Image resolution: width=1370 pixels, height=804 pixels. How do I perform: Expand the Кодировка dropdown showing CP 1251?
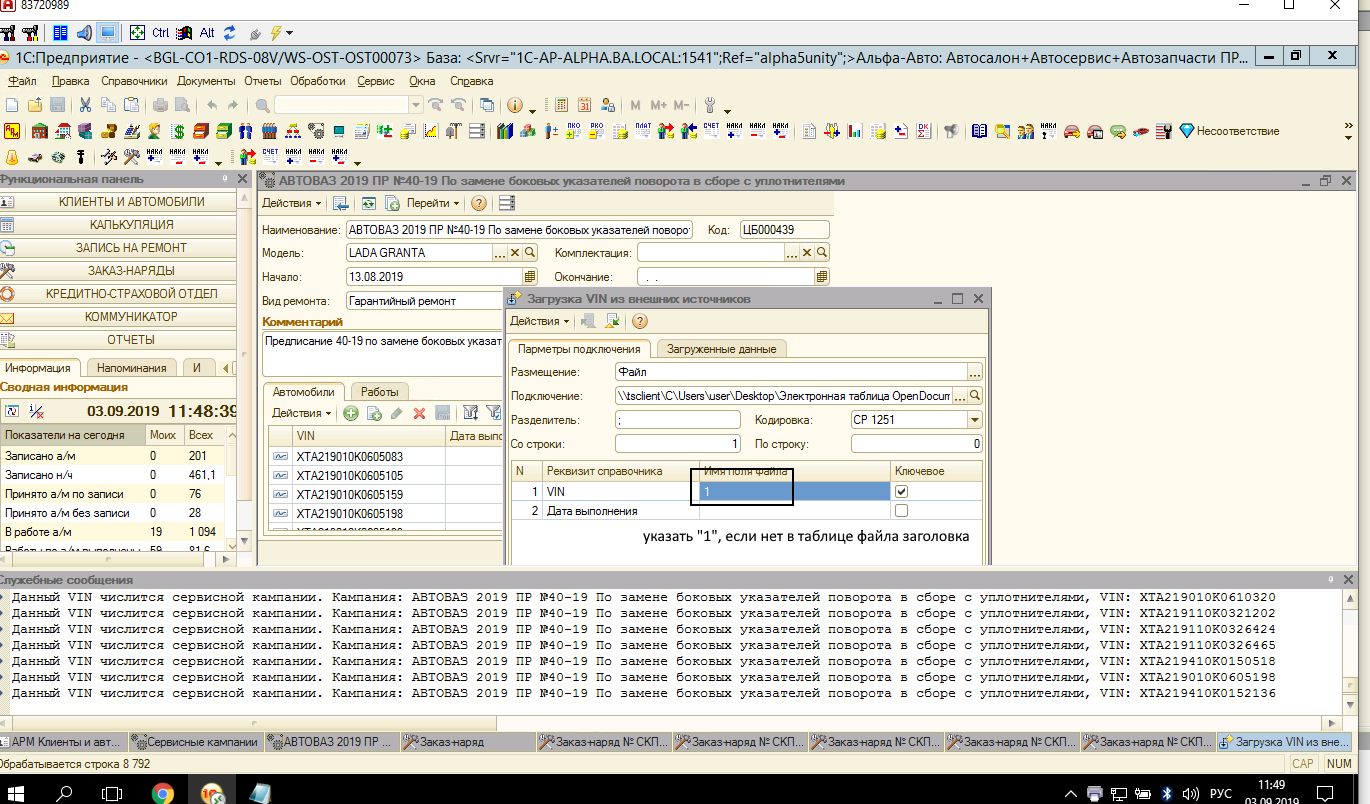click(975, 420)
